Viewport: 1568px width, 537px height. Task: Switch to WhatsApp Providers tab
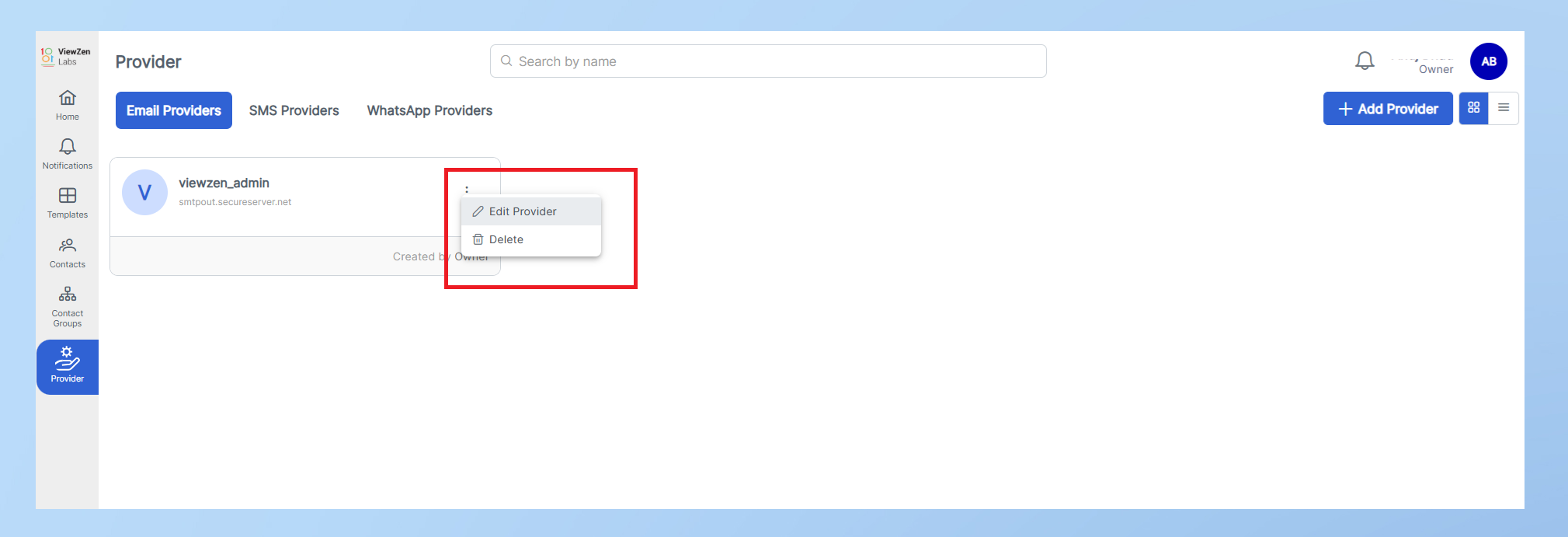pos(429,110)
